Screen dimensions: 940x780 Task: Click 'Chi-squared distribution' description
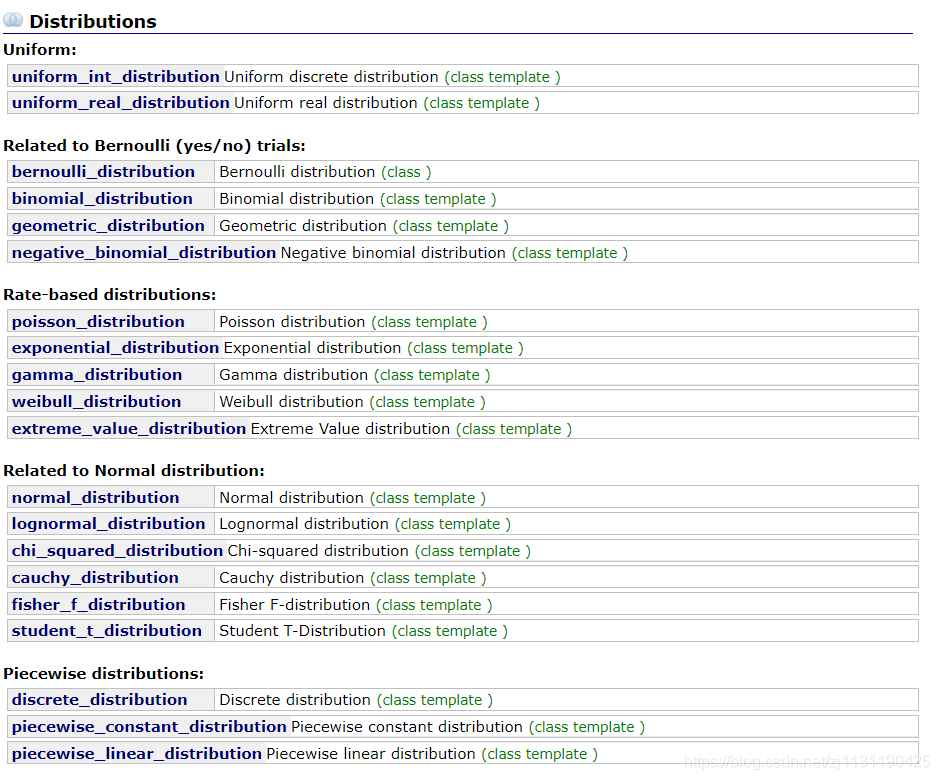point(318,551)
